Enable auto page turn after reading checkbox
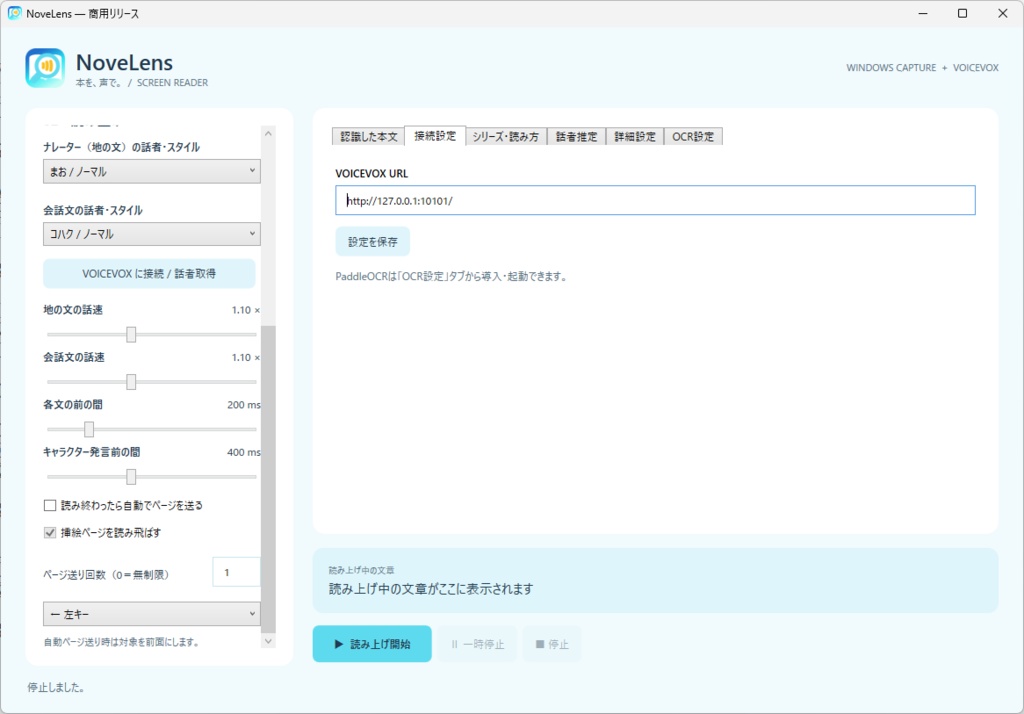 point(50,506)
